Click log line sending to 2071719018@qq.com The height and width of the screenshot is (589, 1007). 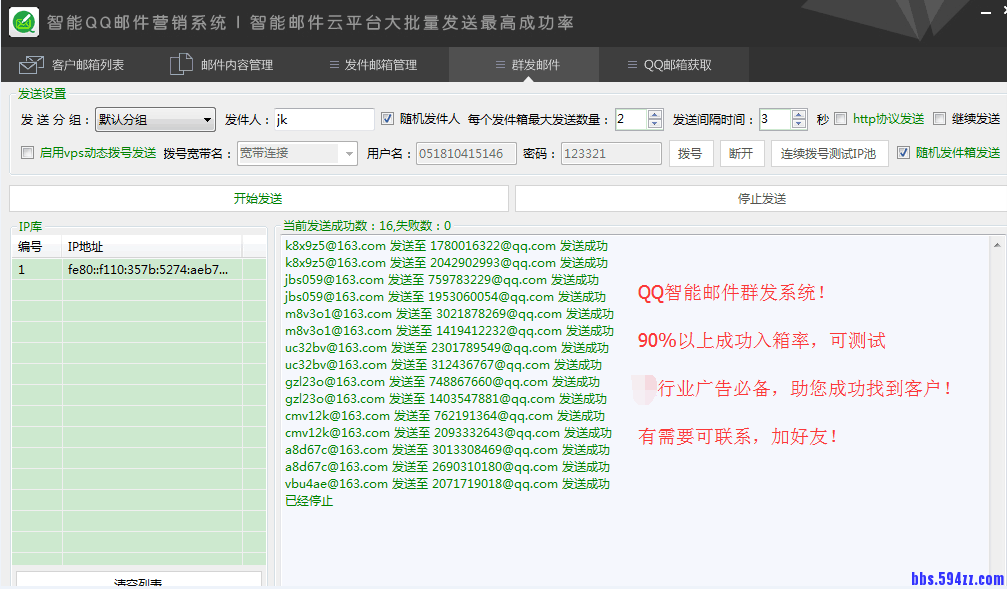click(448, 484)
